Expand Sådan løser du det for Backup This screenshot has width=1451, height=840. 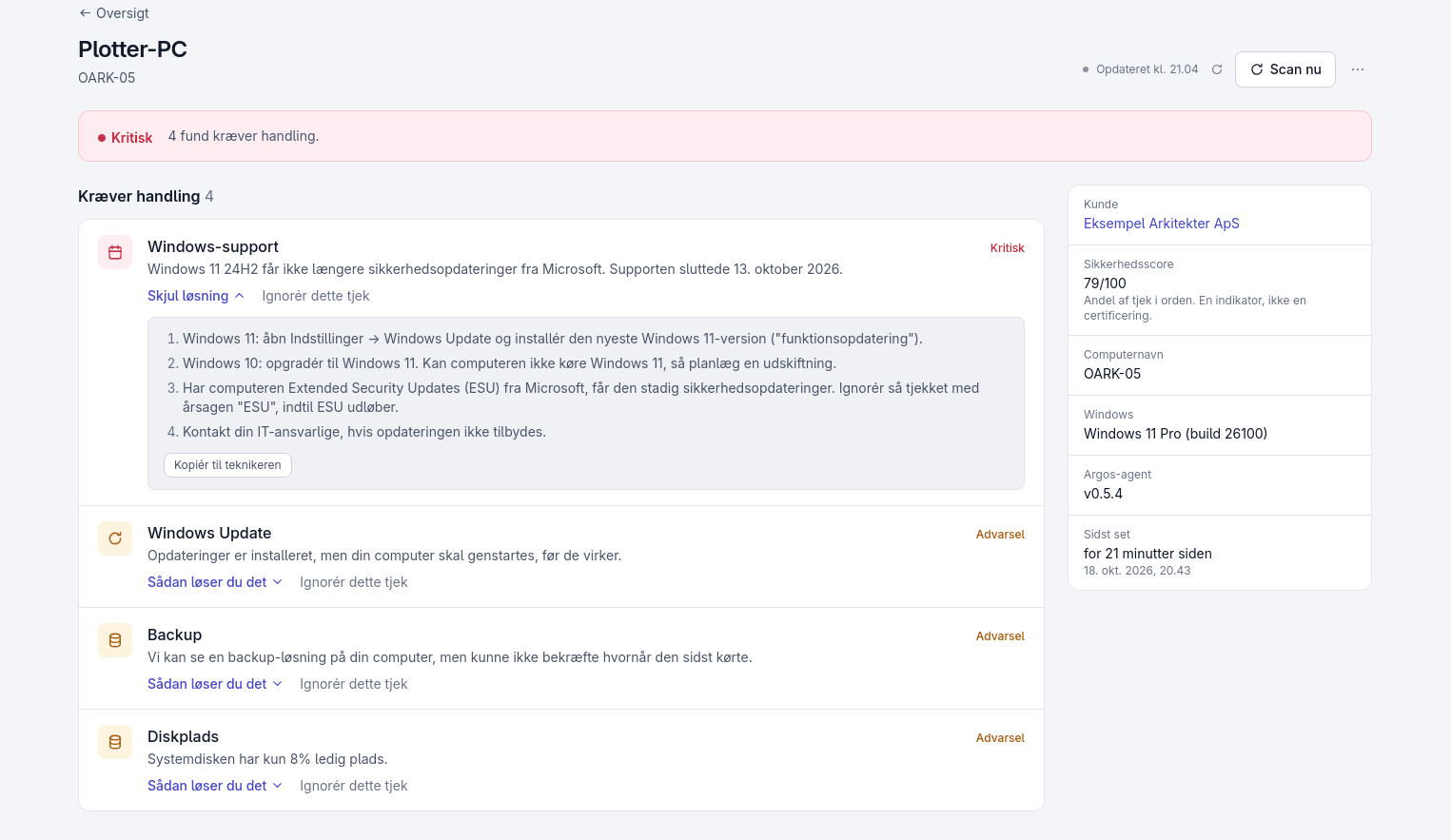point(215,684)
